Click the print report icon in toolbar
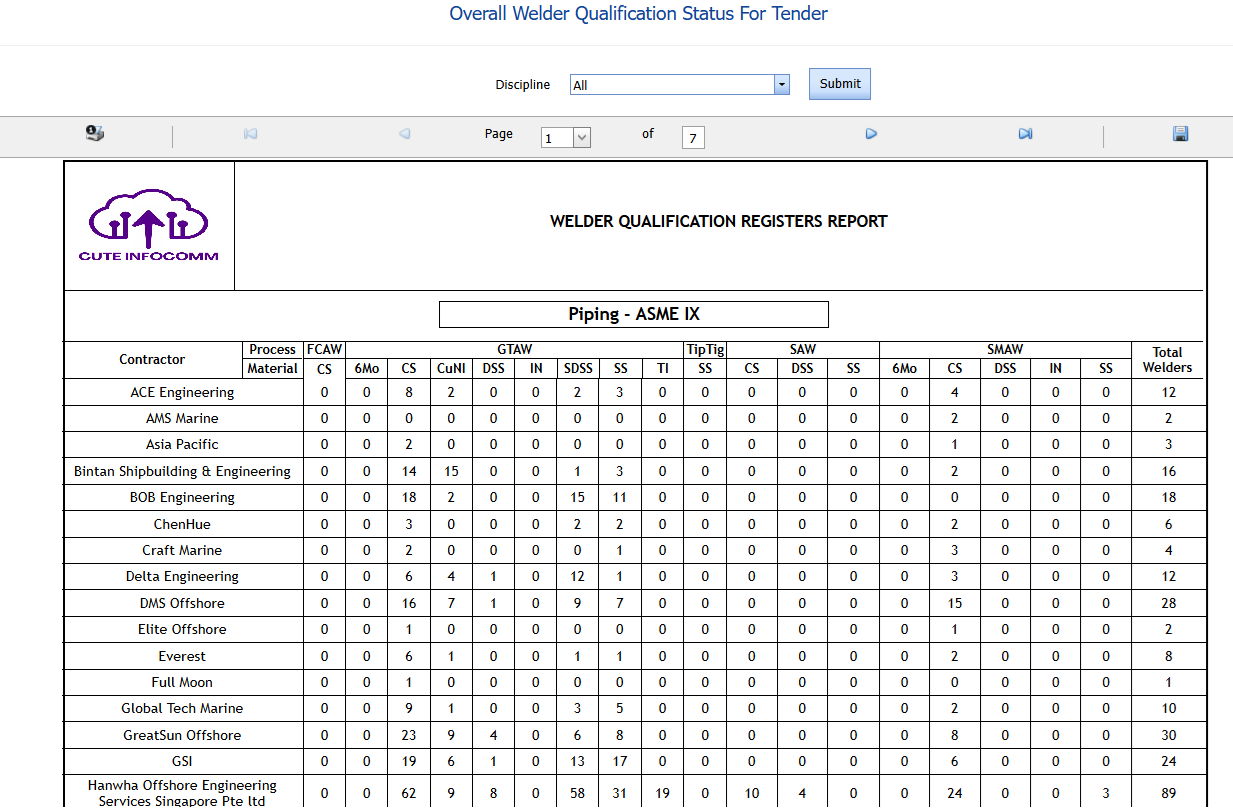Screen dimensions: 1233x809 tap(95, 134)
